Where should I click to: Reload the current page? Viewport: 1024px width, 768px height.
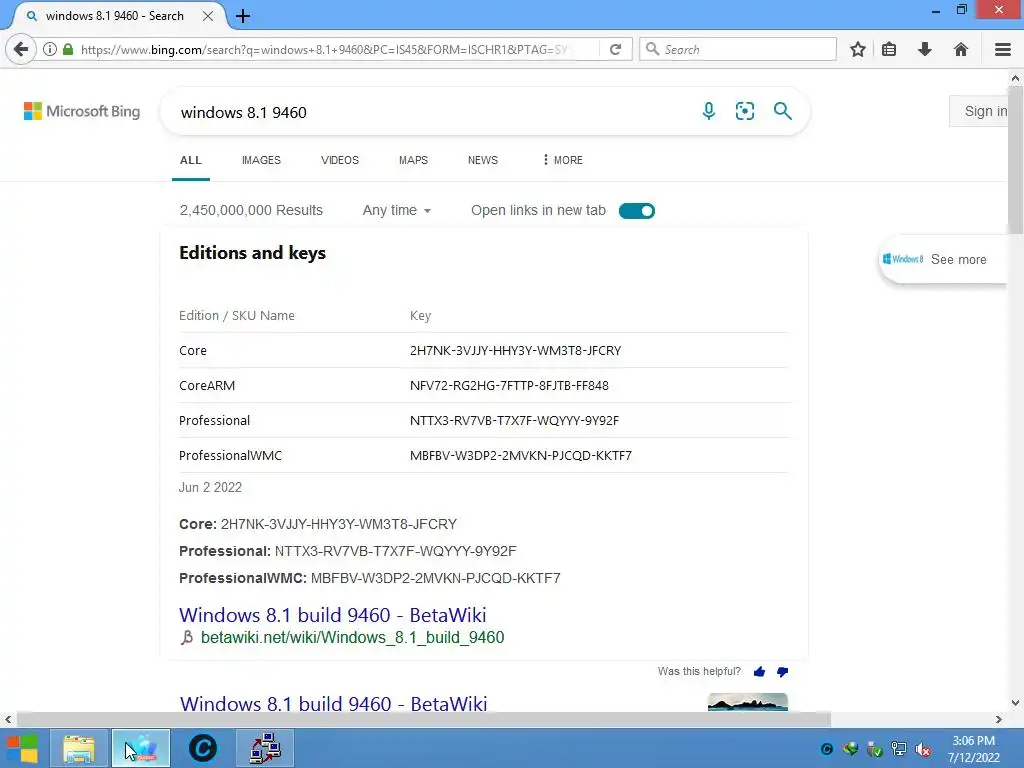pos(615,49)
